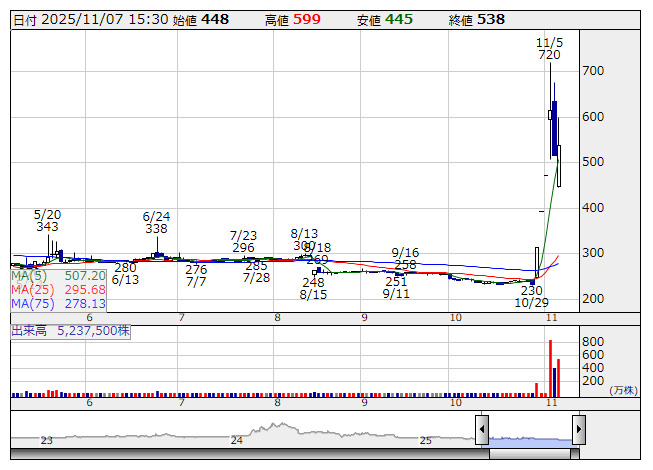Screen dimensions: 653x470
Task: Click year 24 in the overview navigator
Action: point(237,440)
